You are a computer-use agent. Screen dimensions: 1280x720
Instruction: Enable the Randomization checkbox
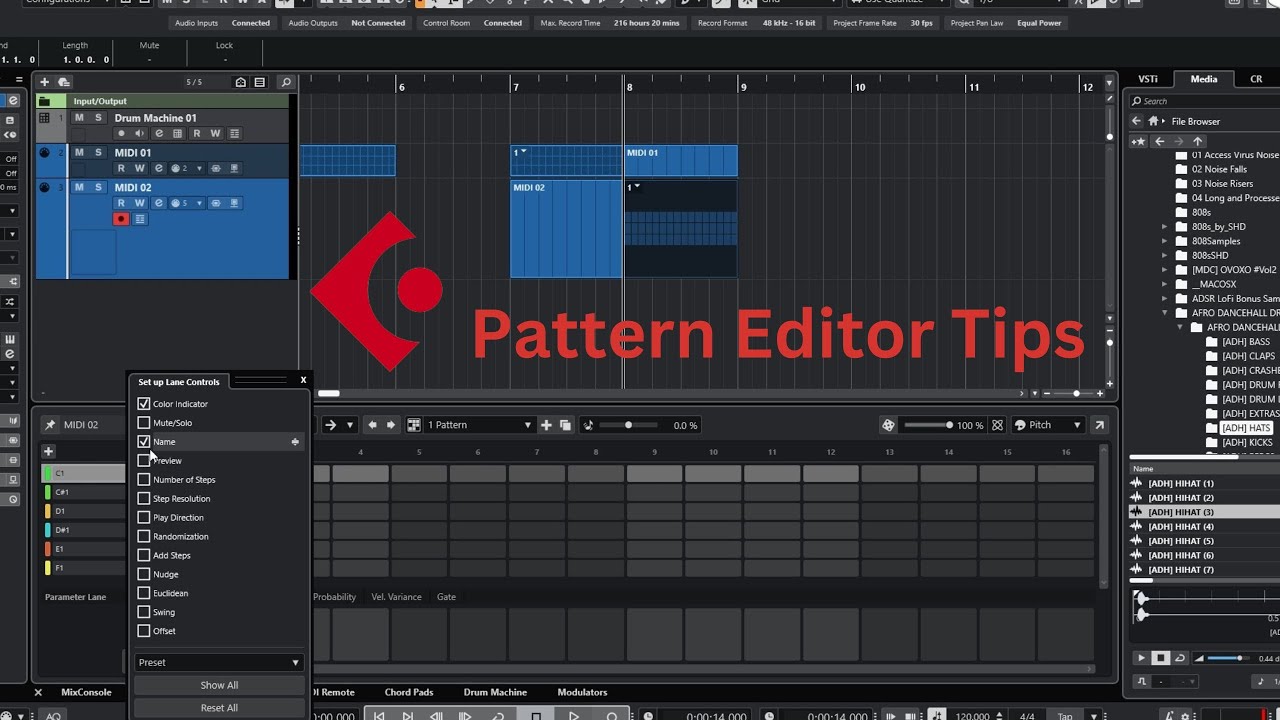[x=144, y=537]
